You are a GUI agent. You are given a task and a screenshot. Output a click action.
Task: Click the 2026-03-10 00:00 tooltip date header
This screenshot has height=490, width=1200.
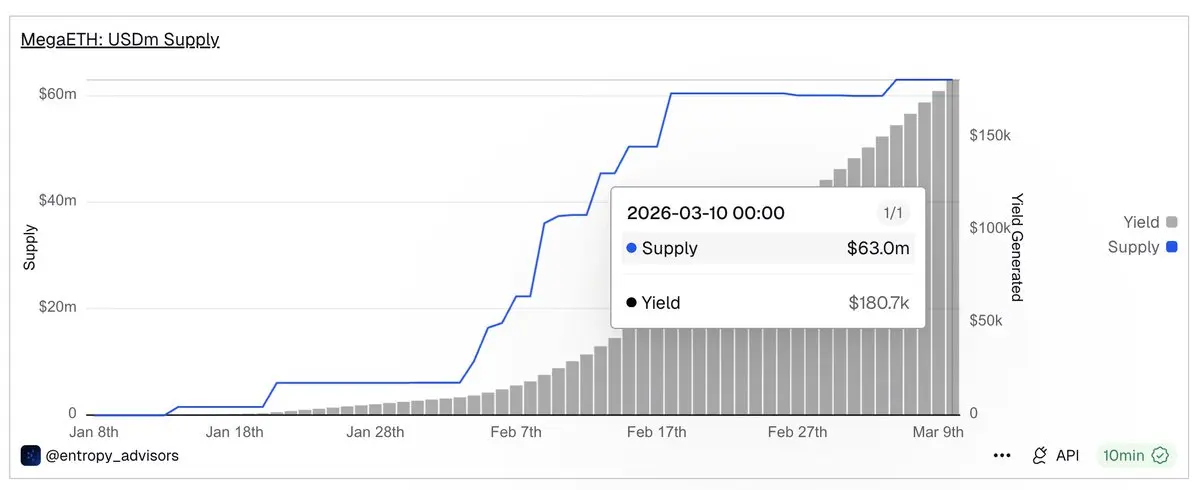[705, 213]
